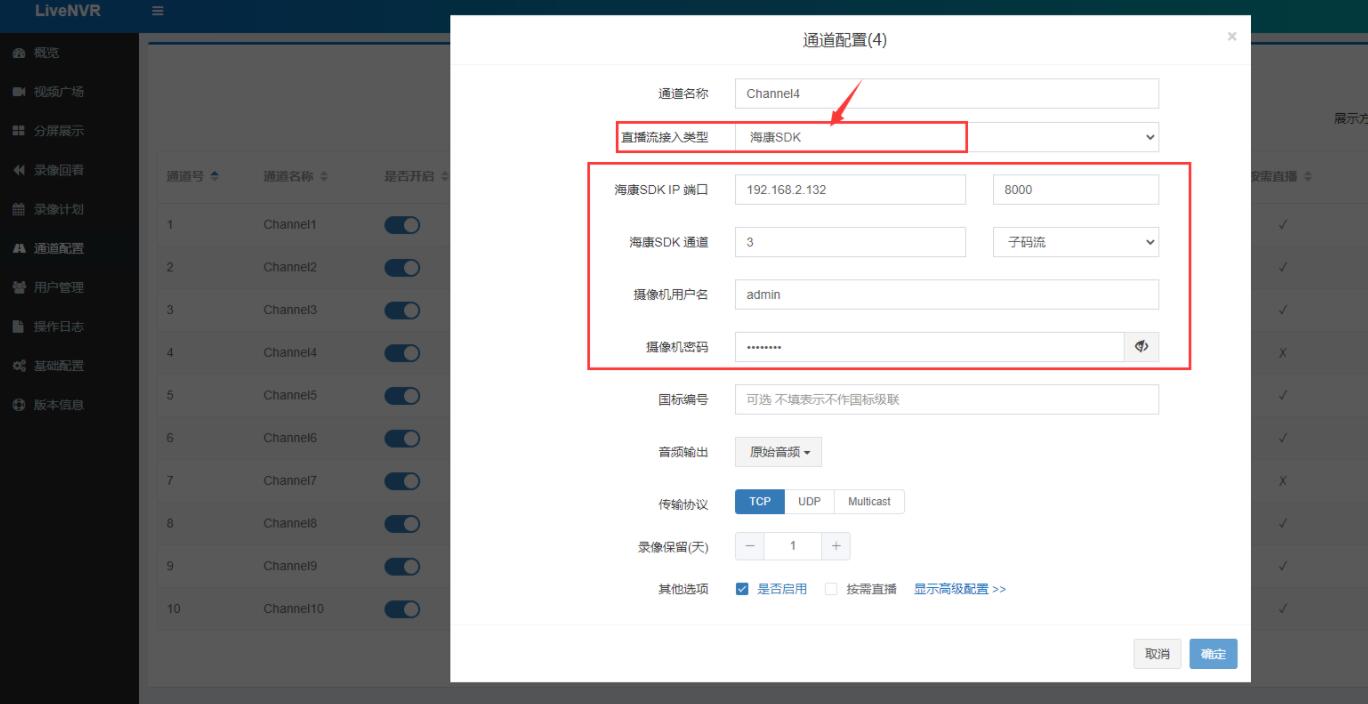Click the 录像保留 days value field
Viewport: 1368px width, 704px height.
tap(793, 546)
